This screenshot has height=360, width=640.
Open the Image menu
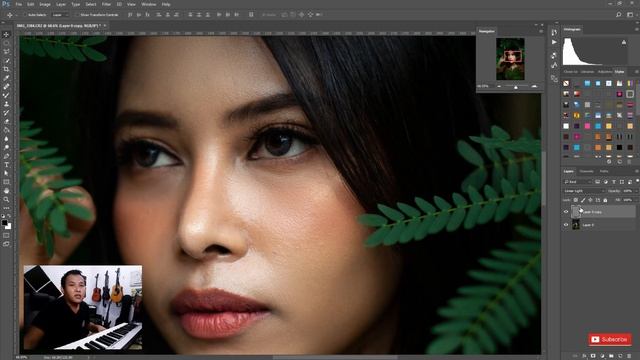(x=45, y=4)
